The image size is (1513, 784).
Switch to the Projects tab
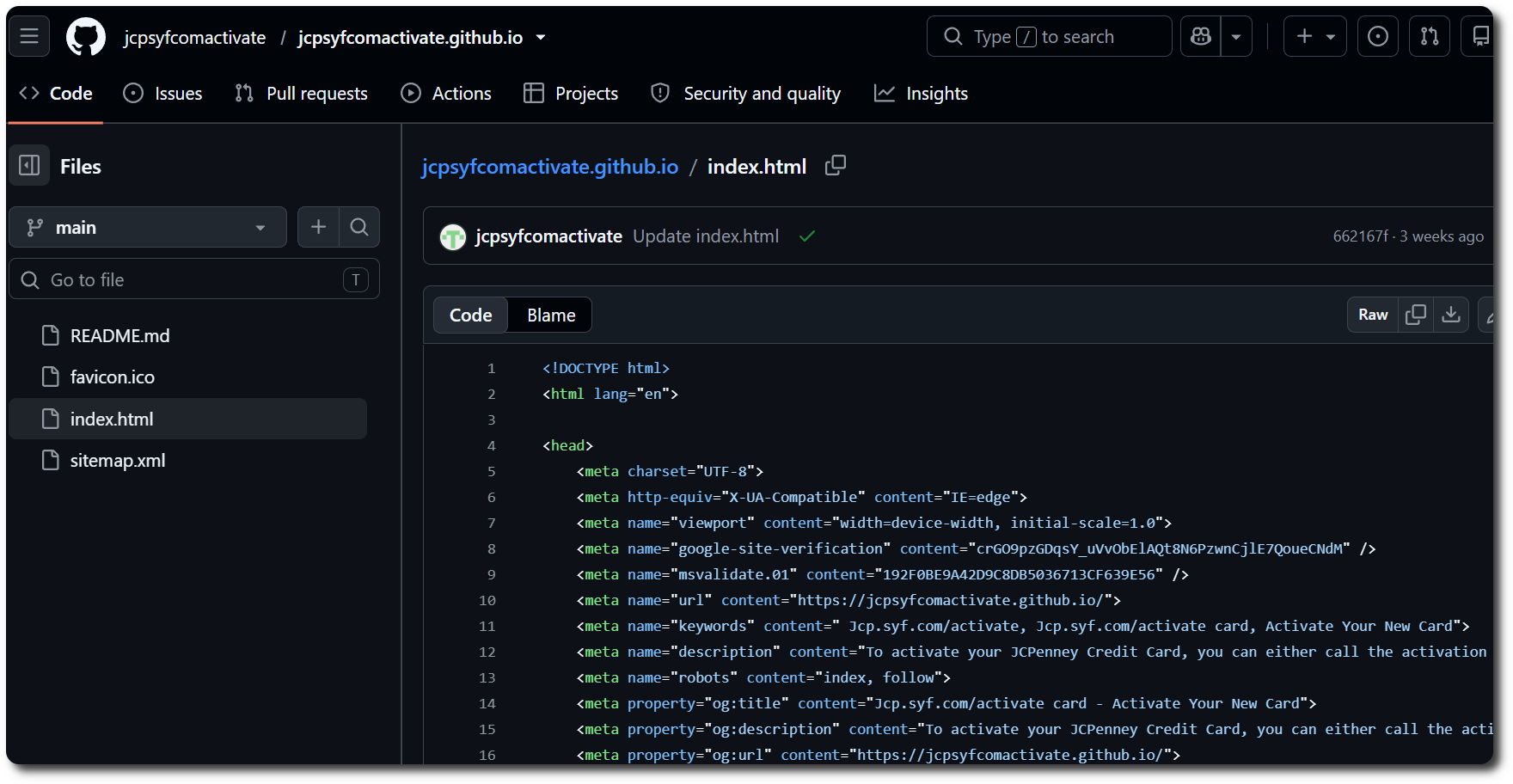pyautogui.click(x=571, y=94)
